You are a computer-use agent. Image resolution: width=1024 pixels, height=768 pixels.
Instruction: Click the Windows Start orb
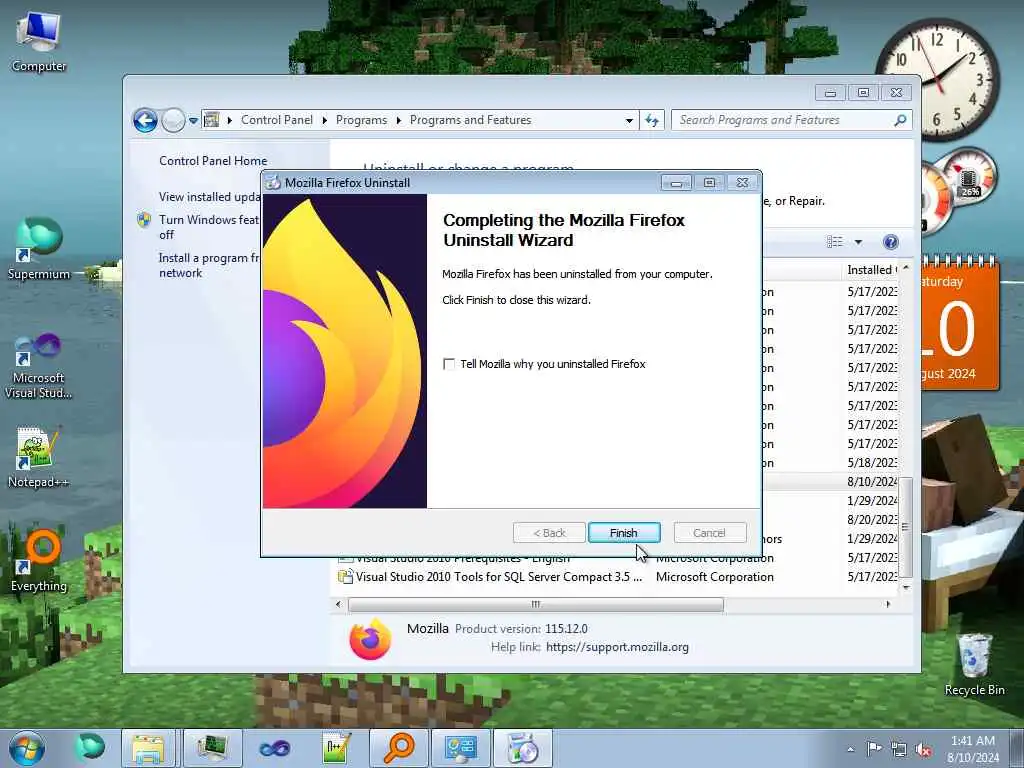pos(27,748)
